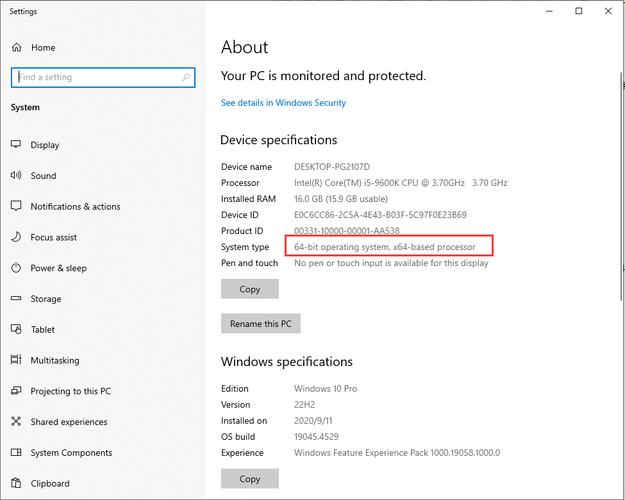Go to Shared experiences page
The image size is (625, 500).
pos(69,422)
